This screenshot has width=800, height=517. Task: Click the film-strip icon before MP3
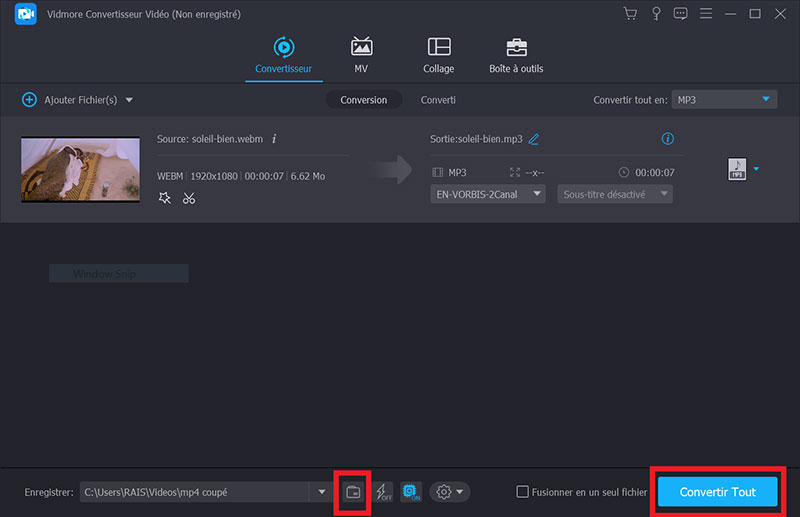[x=438, y=173]
